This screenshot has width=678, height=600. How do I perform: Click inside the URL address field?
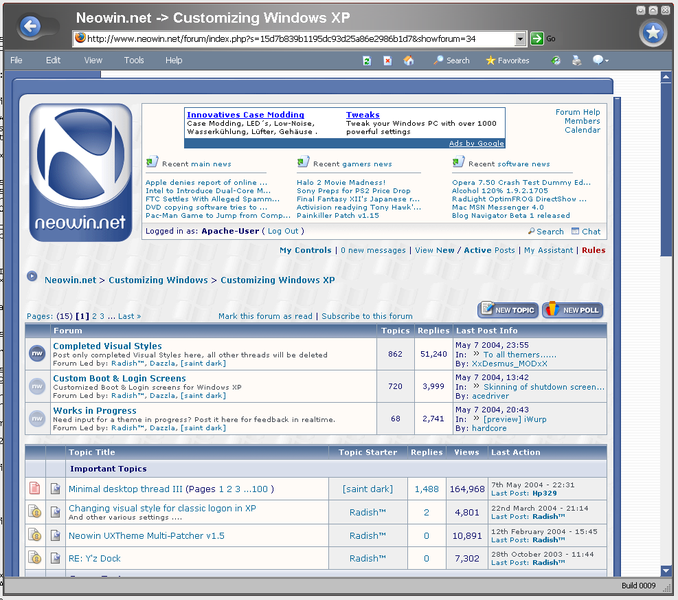pyautogui.click(x=300, y=39)
